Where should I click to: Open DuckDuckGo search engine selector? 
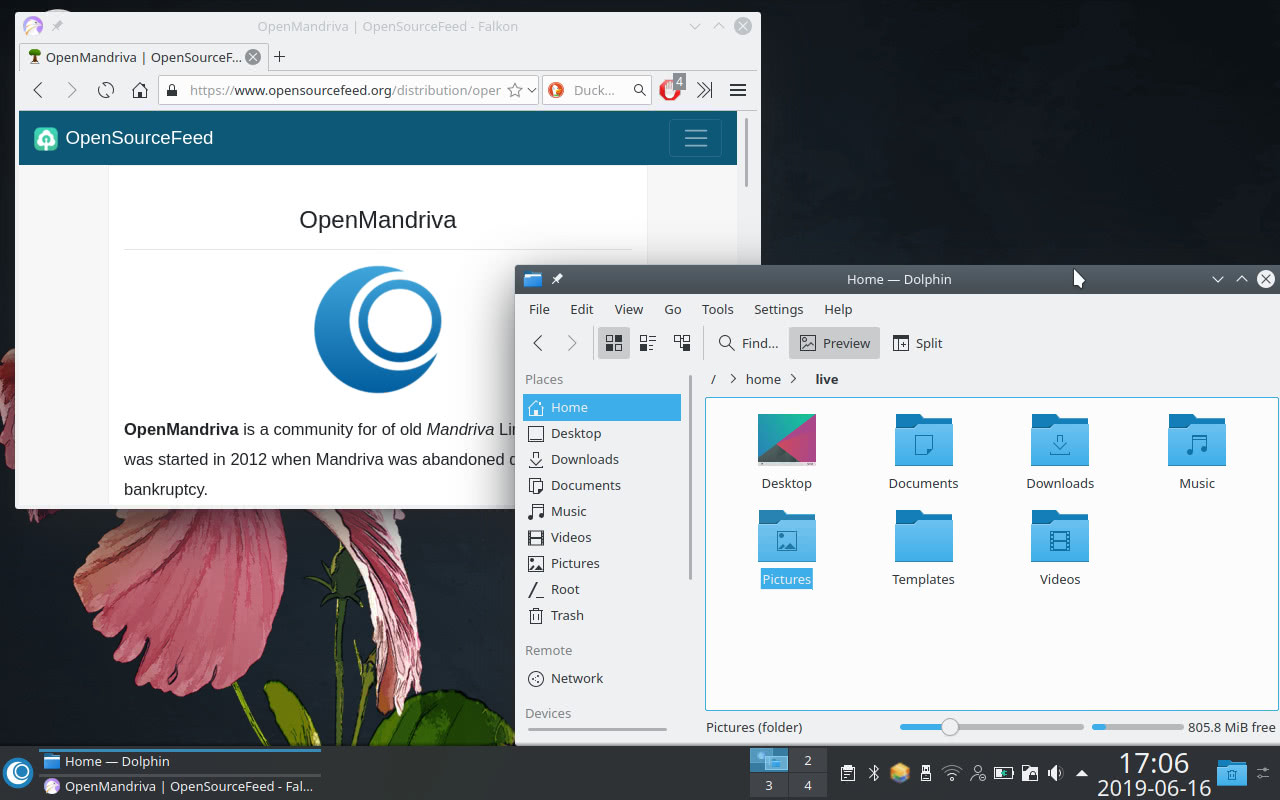coord(556,90)
